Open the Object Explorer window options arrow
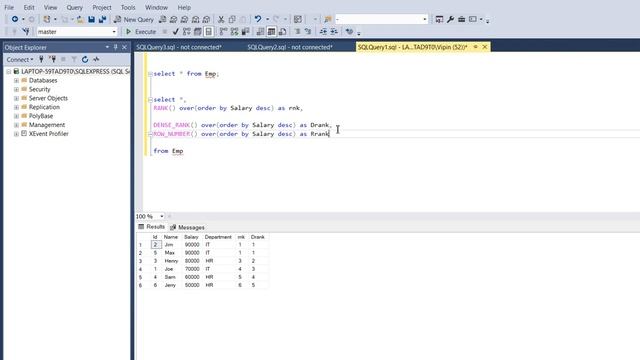This screenshot has height=360, width=640. 107,47
